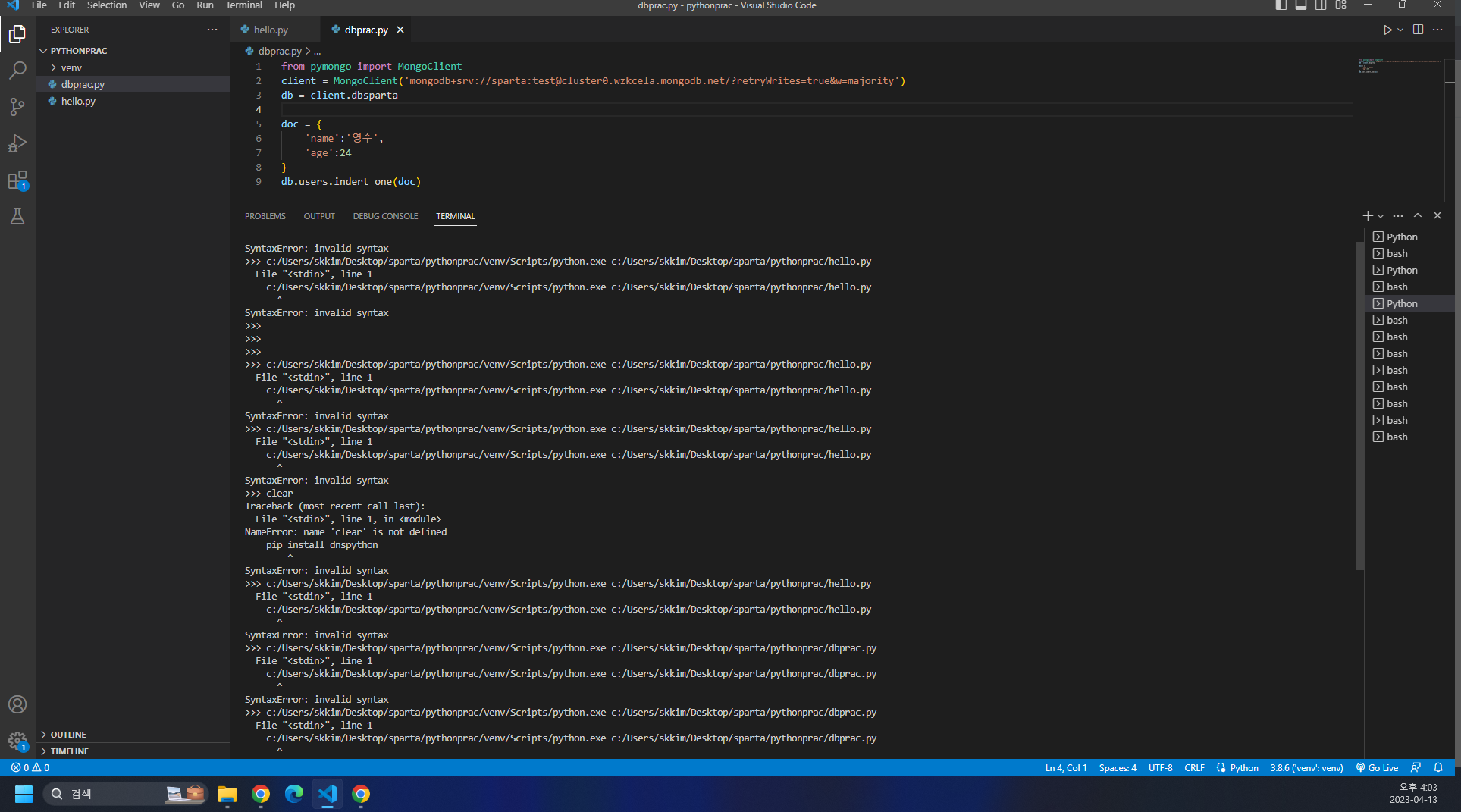Open the Selection menu

(x=107, y=5)
